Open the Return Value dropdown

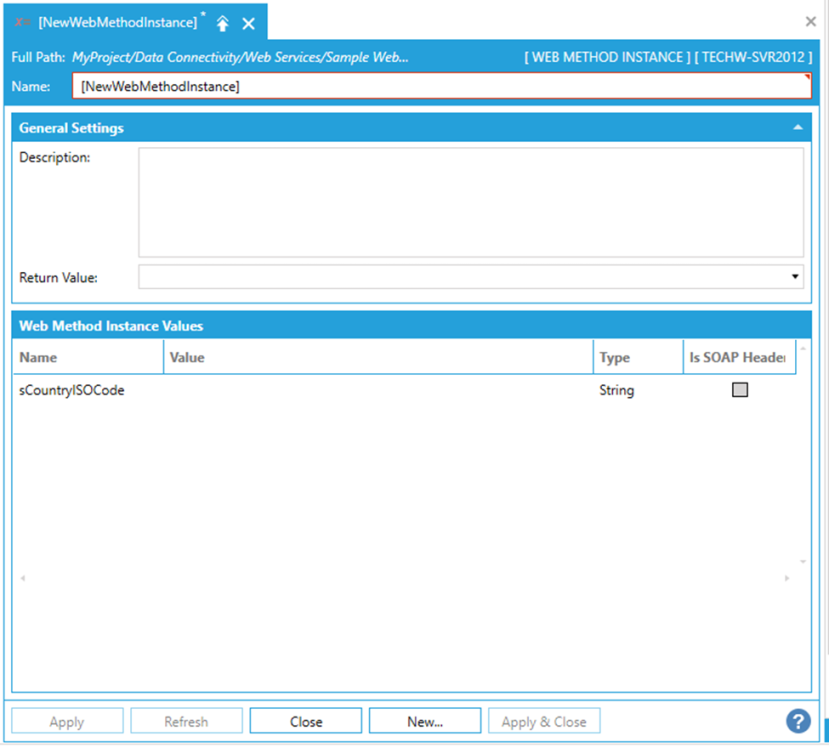[x=795, y=277]
